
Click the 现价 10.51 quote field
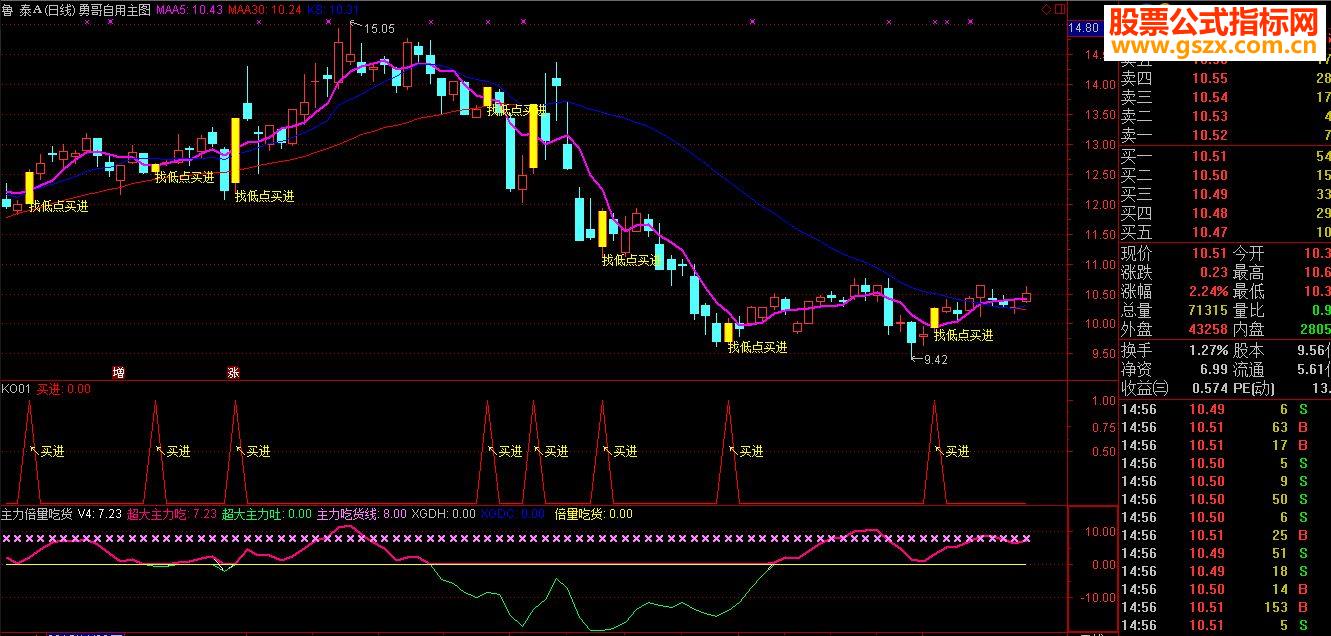[1173, 254]
